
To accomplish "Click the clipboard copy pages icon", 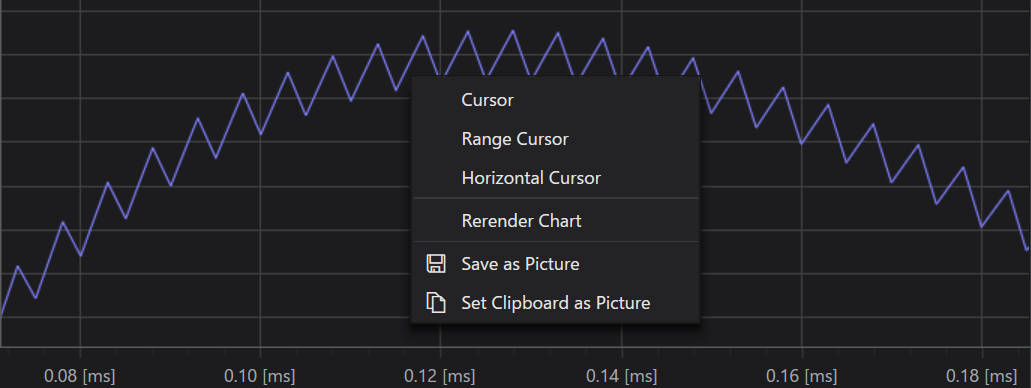I will 436,303.
